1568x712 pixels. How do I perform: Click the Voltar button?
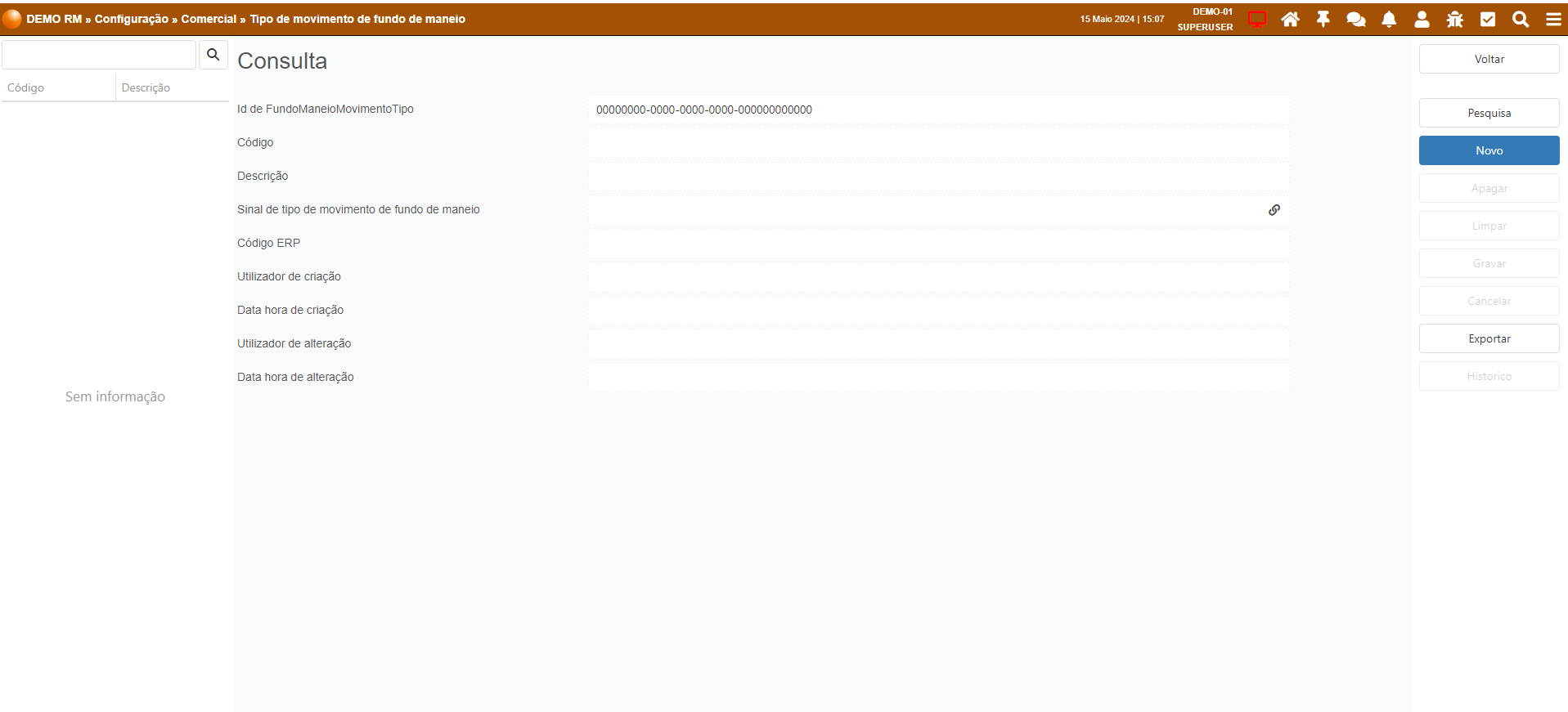pyautogui.click(x=1489, y=59)
